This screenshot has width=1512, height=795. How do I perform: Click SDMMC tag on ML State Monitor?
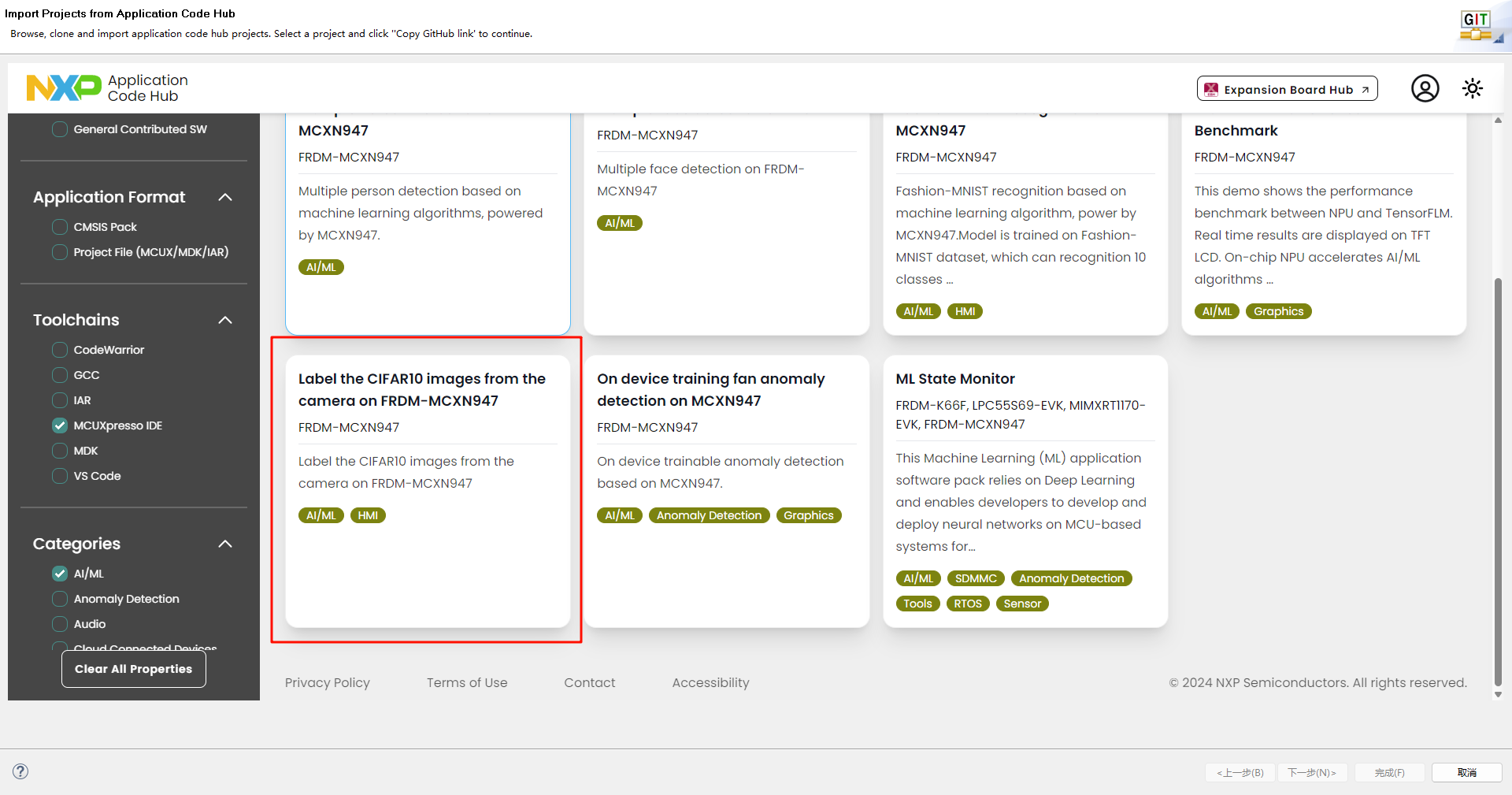coord(976,578)
